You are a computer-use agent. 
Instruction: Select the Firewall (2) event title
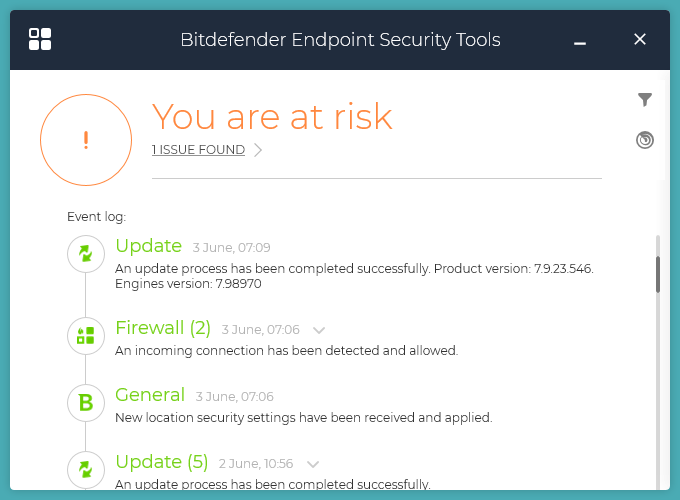click(x=163, y=328)
